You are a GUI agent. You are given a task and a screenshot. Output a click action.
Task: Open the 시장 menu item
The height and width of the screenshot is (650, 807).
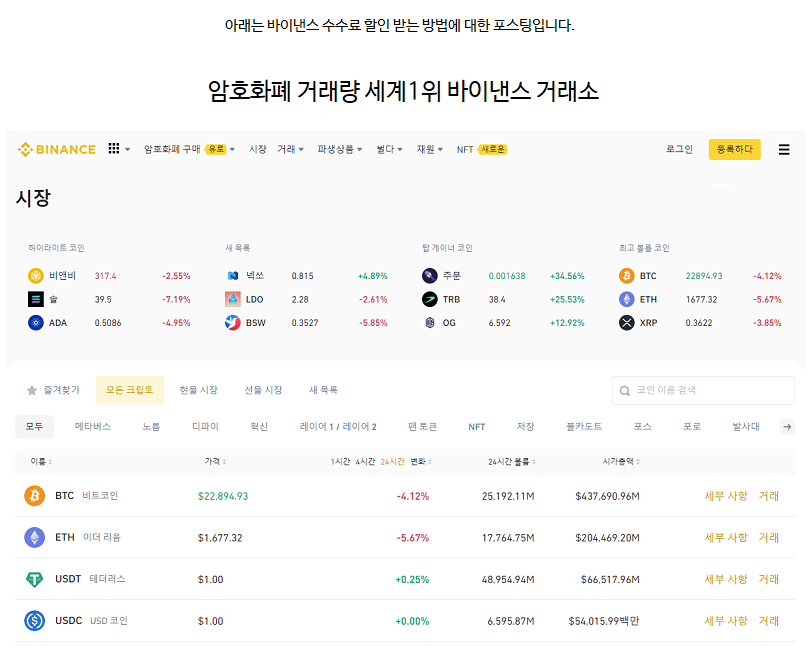tap(257, 149)
